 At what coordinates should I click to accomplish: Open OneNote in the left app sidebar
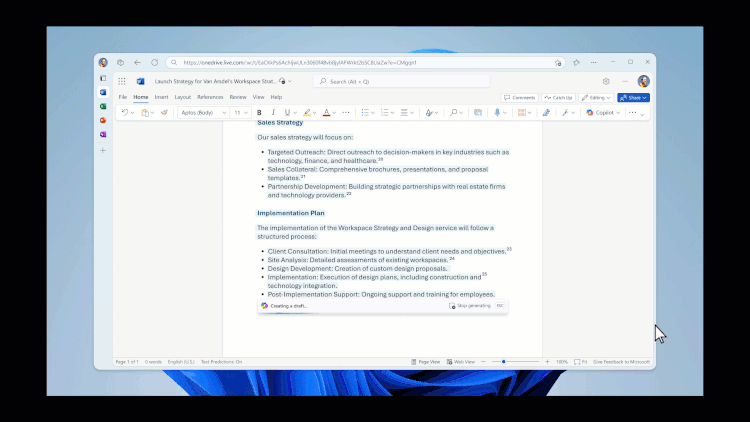click(103, 134)
